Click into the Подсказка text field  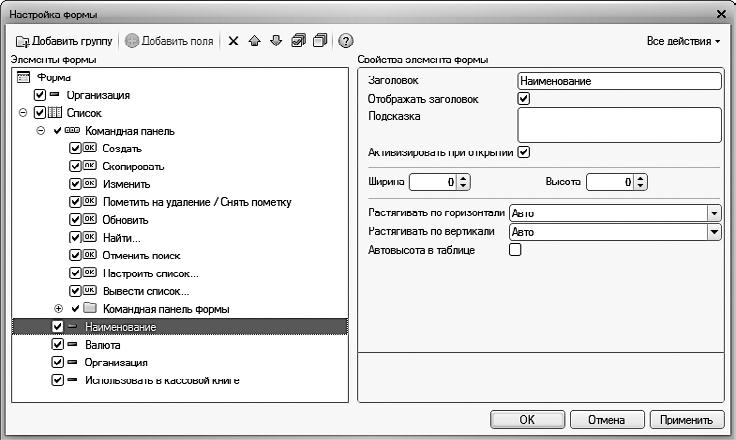point(619,125)
